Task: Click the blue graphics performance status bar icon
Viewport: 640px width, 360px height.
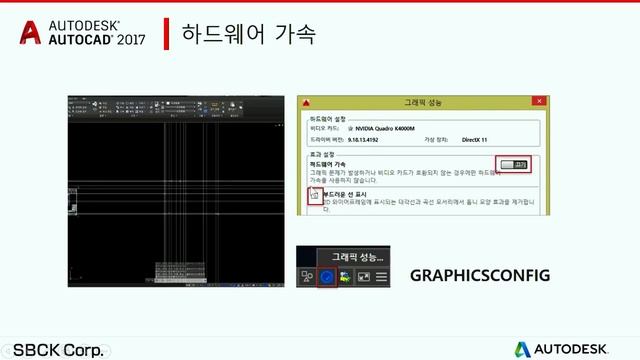Action: coord(327,277)
